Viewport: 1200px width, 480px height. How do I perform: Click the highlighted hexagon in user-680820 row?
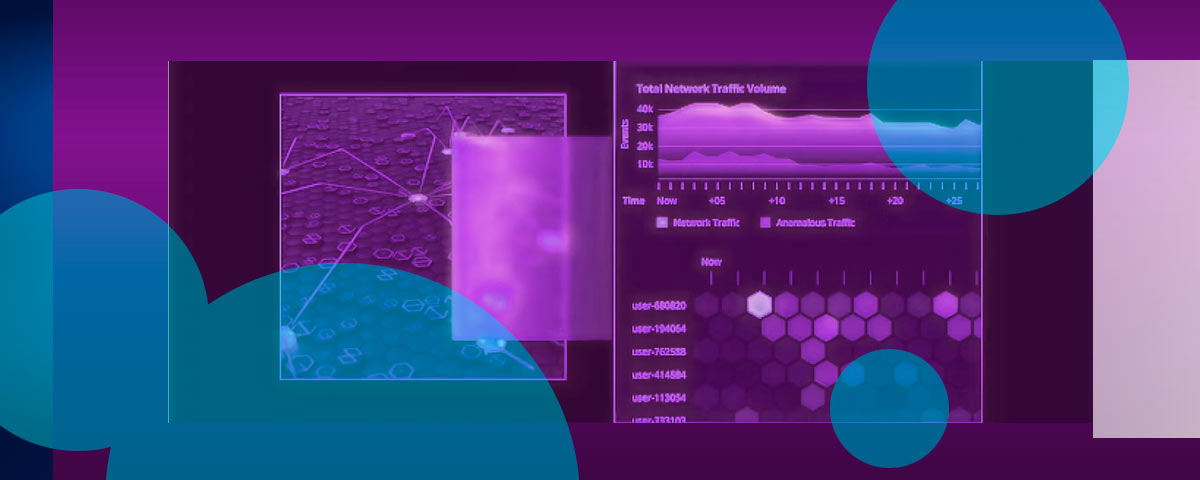(x=760, y=304)
